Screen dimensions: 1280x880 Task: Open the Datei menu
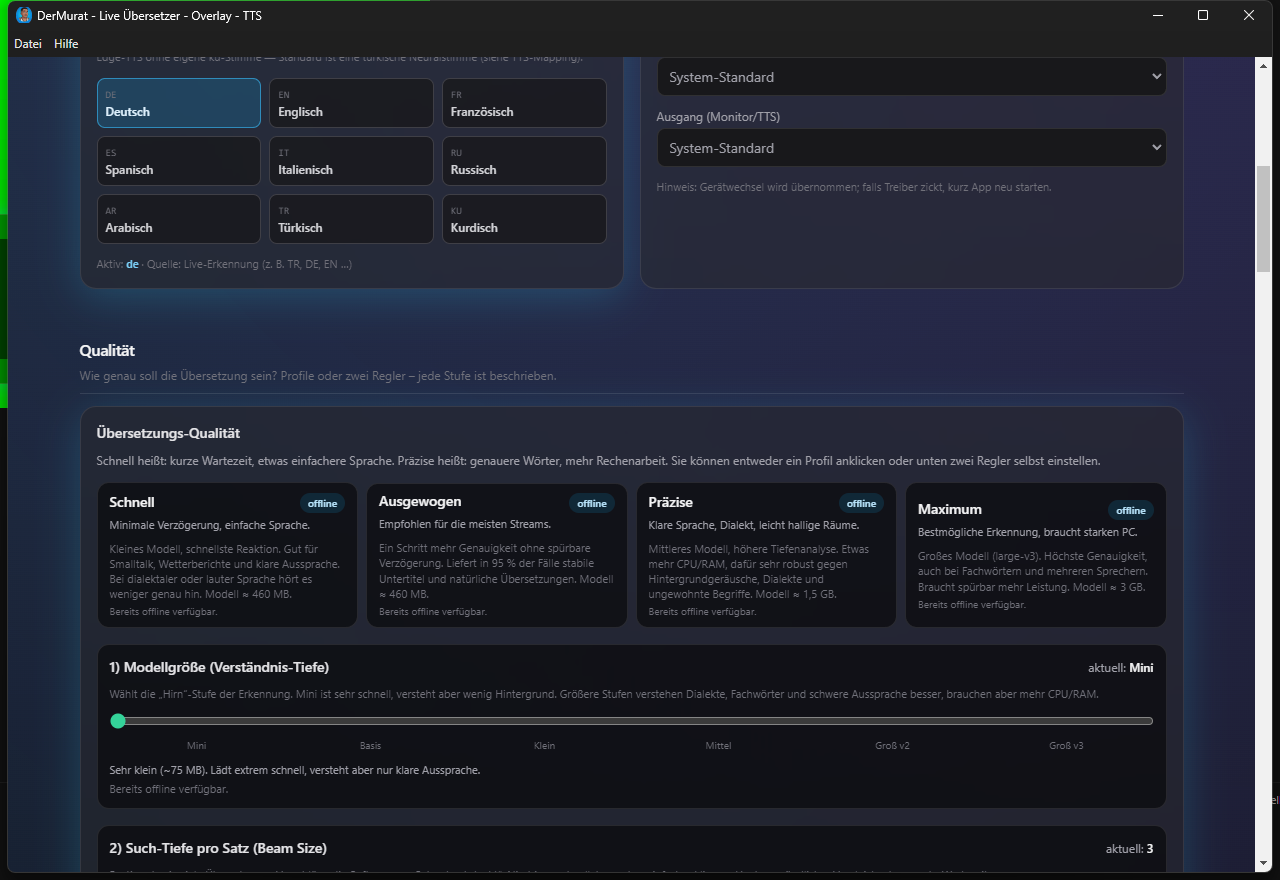28,44
